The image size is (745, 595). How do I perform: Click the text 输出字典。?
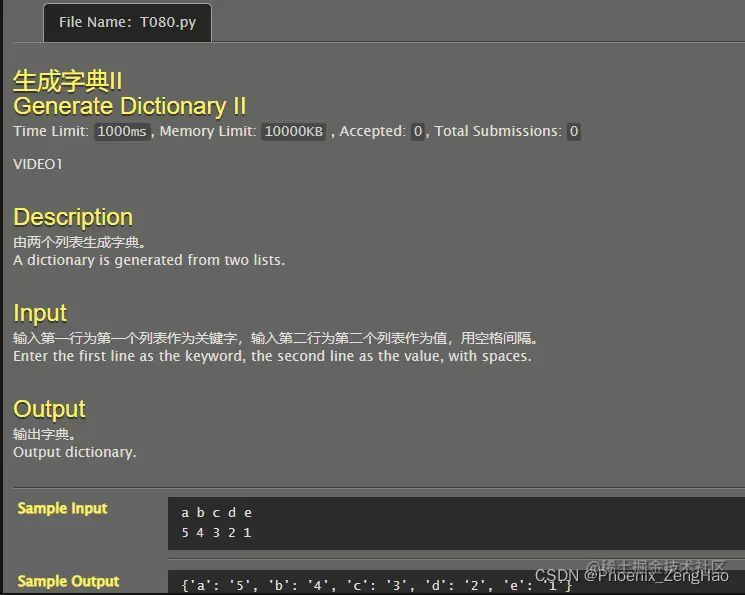(44, 434)
